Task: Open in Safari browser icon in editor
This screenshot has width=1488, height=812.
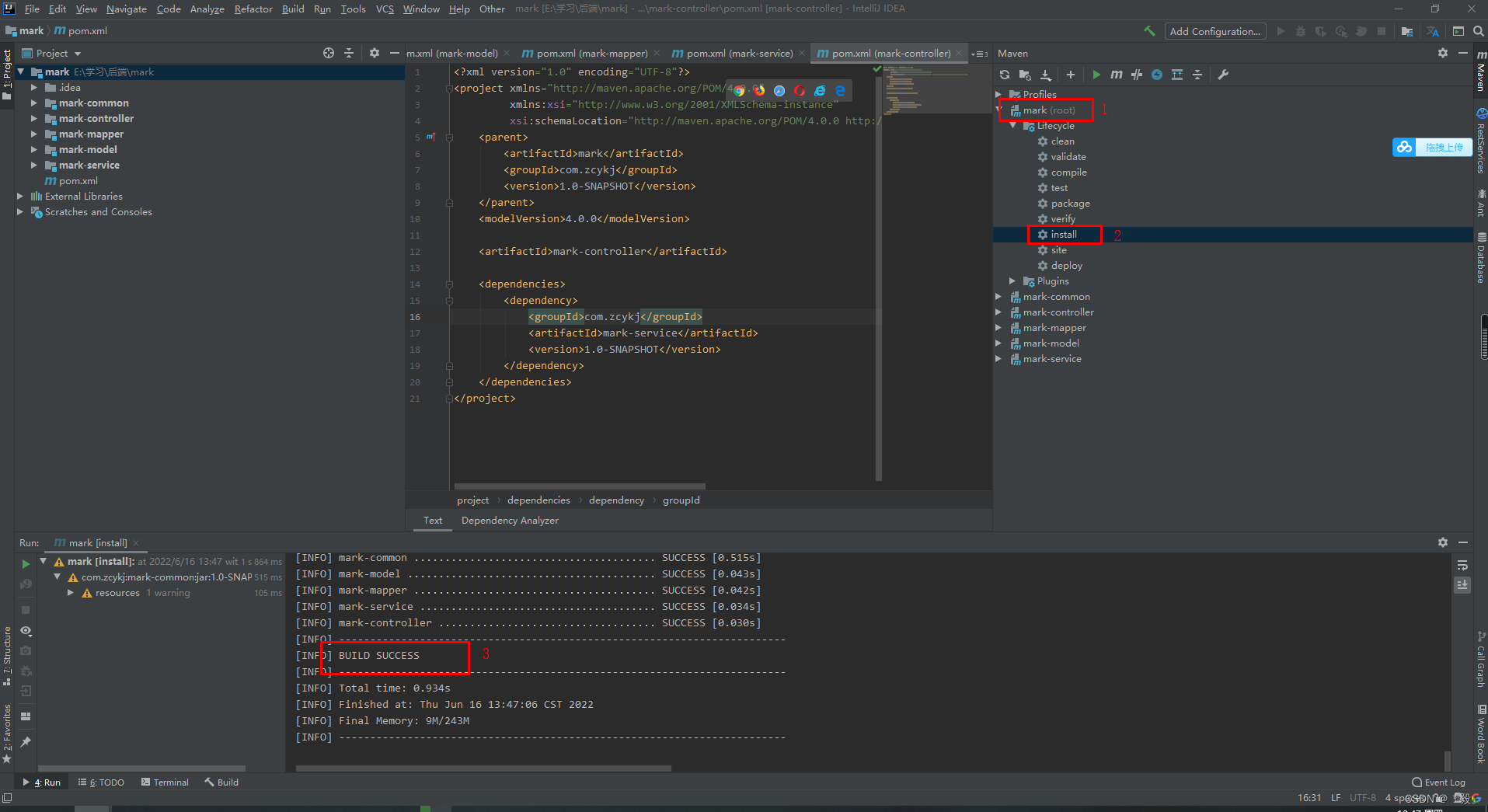Action: point(779,91)
